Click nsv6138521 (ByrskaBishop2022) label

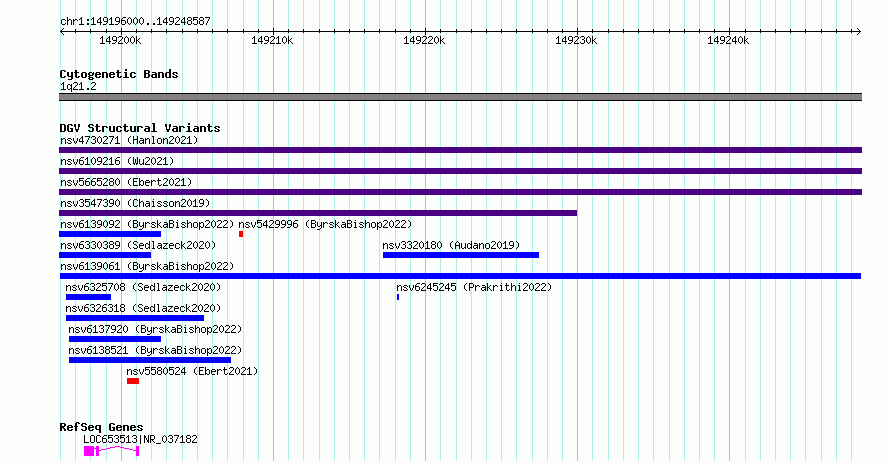pos(155,350)
